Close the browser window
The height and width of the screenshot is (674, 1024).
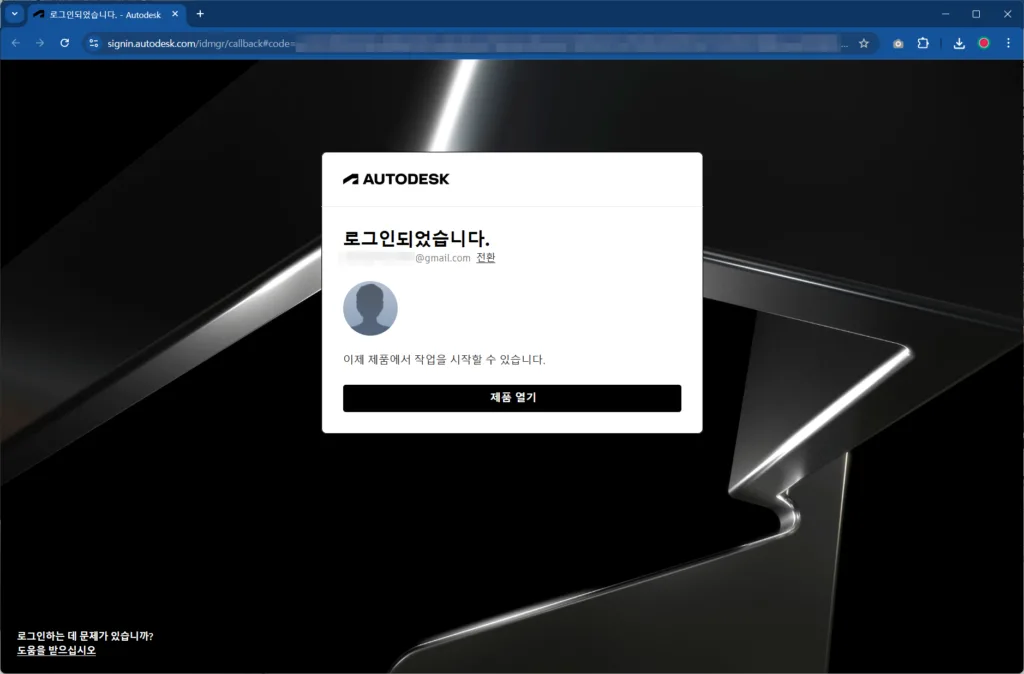pyautogui.click(x=1007, y=14)
